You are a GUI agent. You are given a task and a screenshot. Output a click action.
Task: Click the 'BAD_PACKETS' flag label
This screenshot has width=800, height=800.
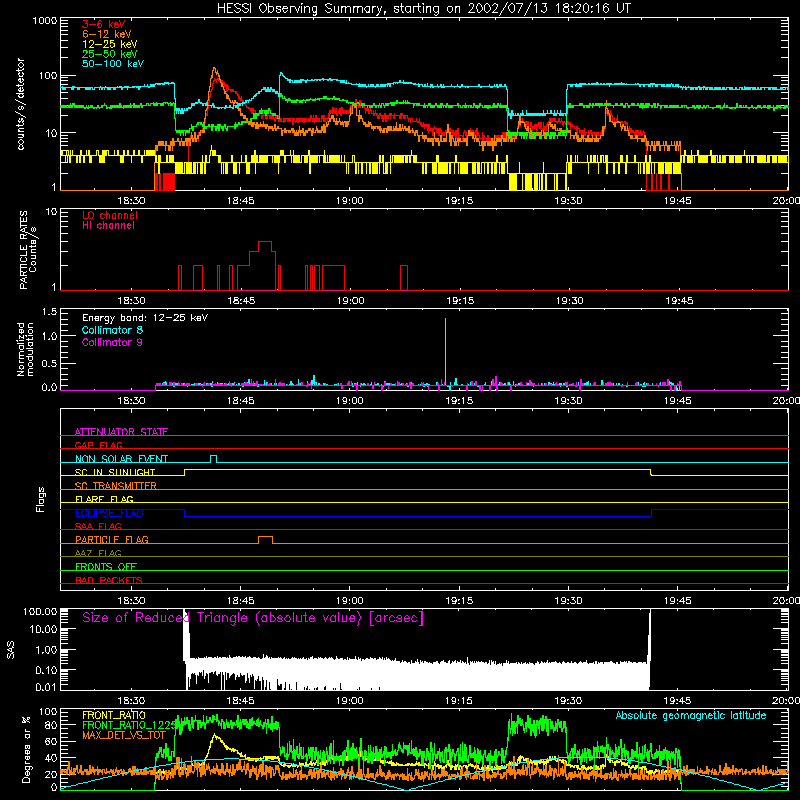(109, 580)
